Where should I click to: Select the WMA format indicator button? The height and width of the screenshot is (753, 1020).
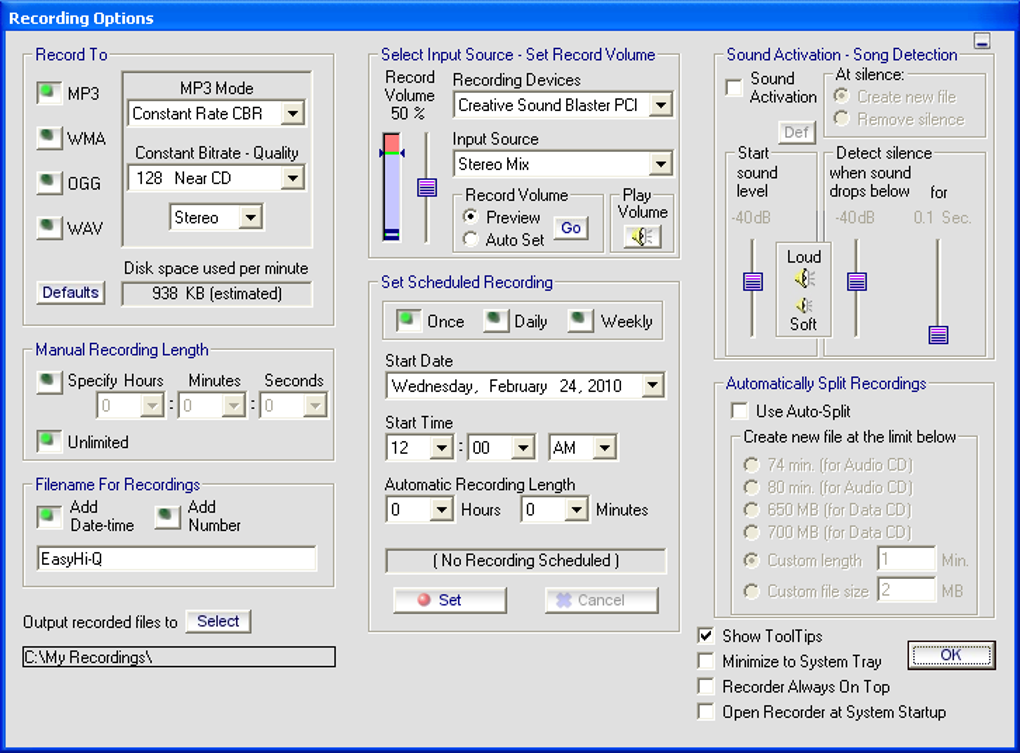tap(49, 138)
